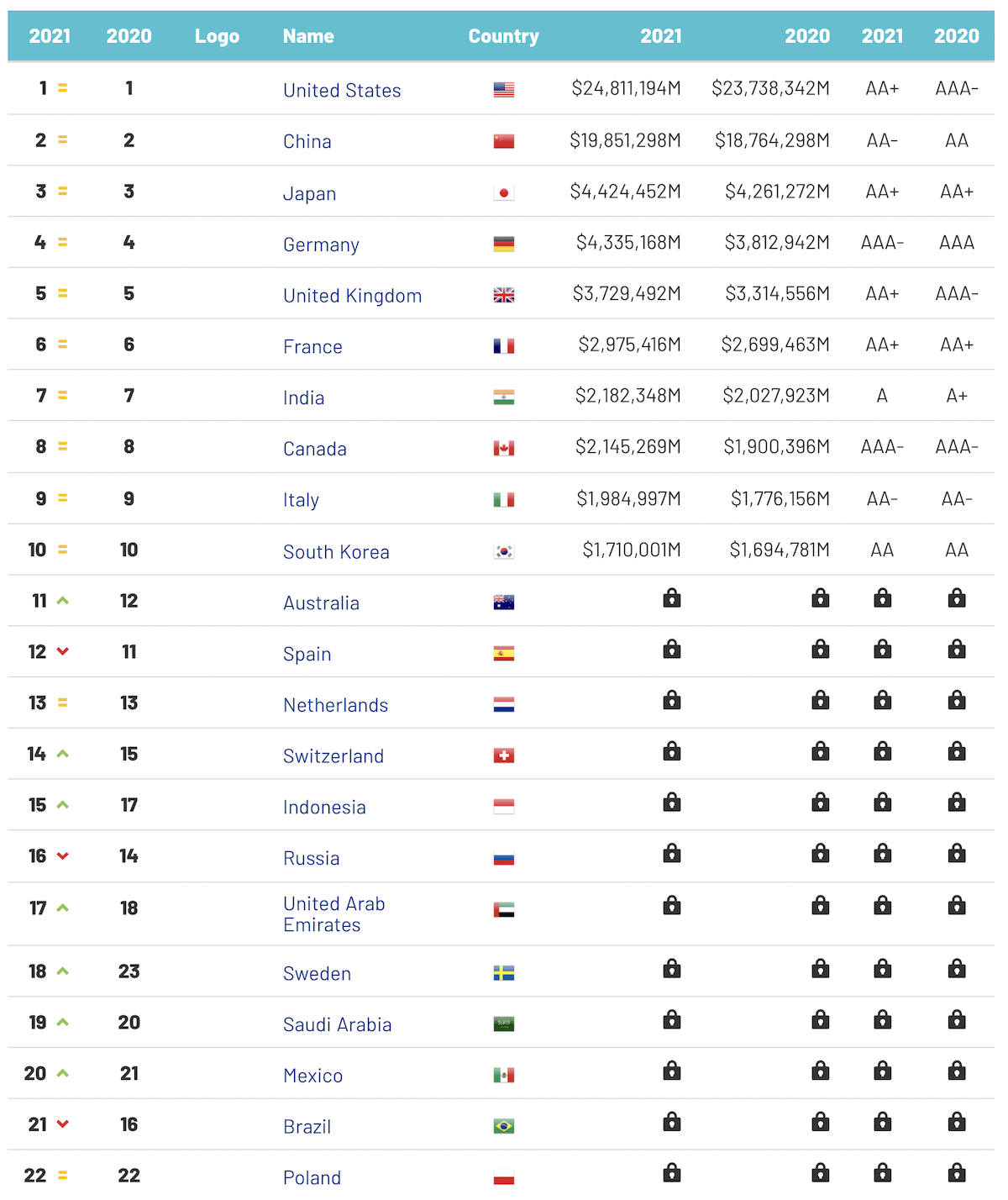Click Mexico's locked 2021 rating padlock

(x=882, y=1071)
